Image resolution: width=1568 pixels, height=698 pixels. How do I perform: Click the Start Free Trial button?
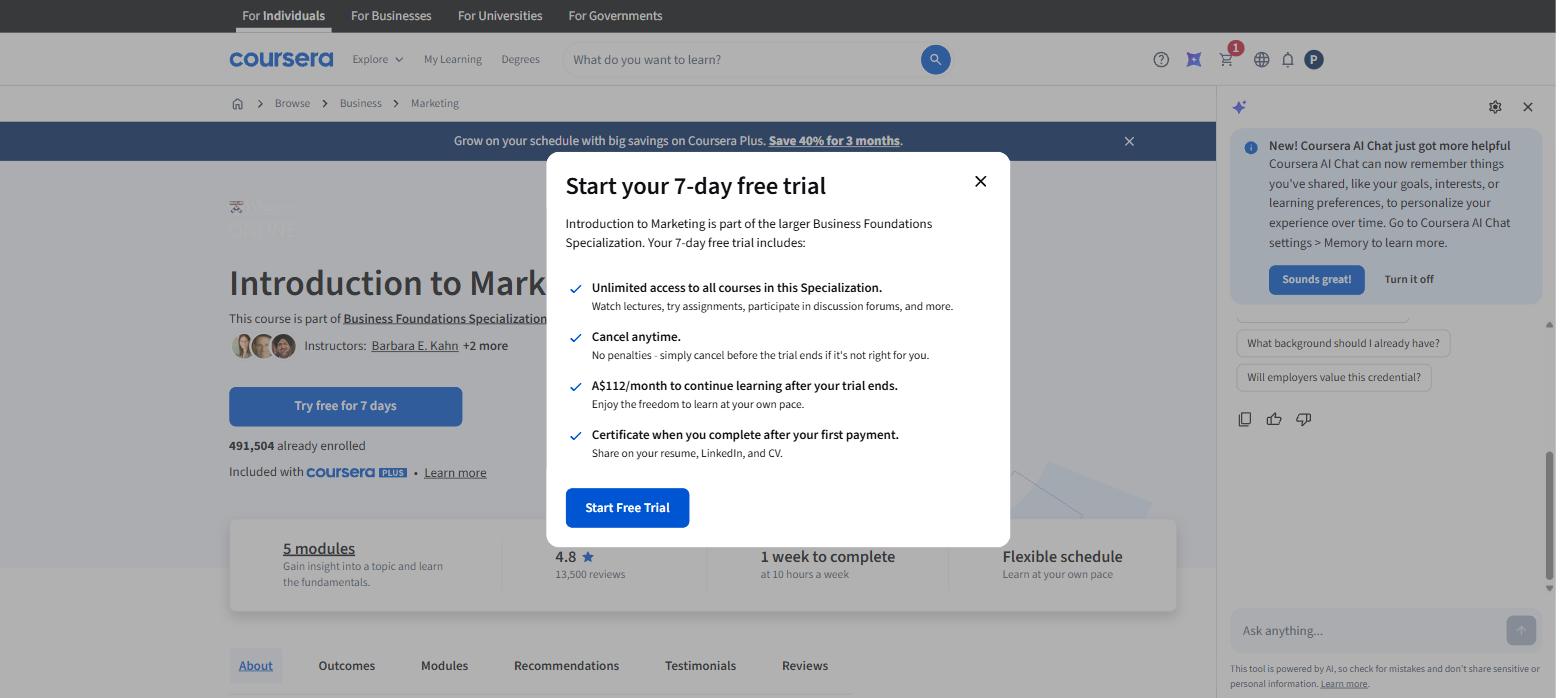[627, 508]
